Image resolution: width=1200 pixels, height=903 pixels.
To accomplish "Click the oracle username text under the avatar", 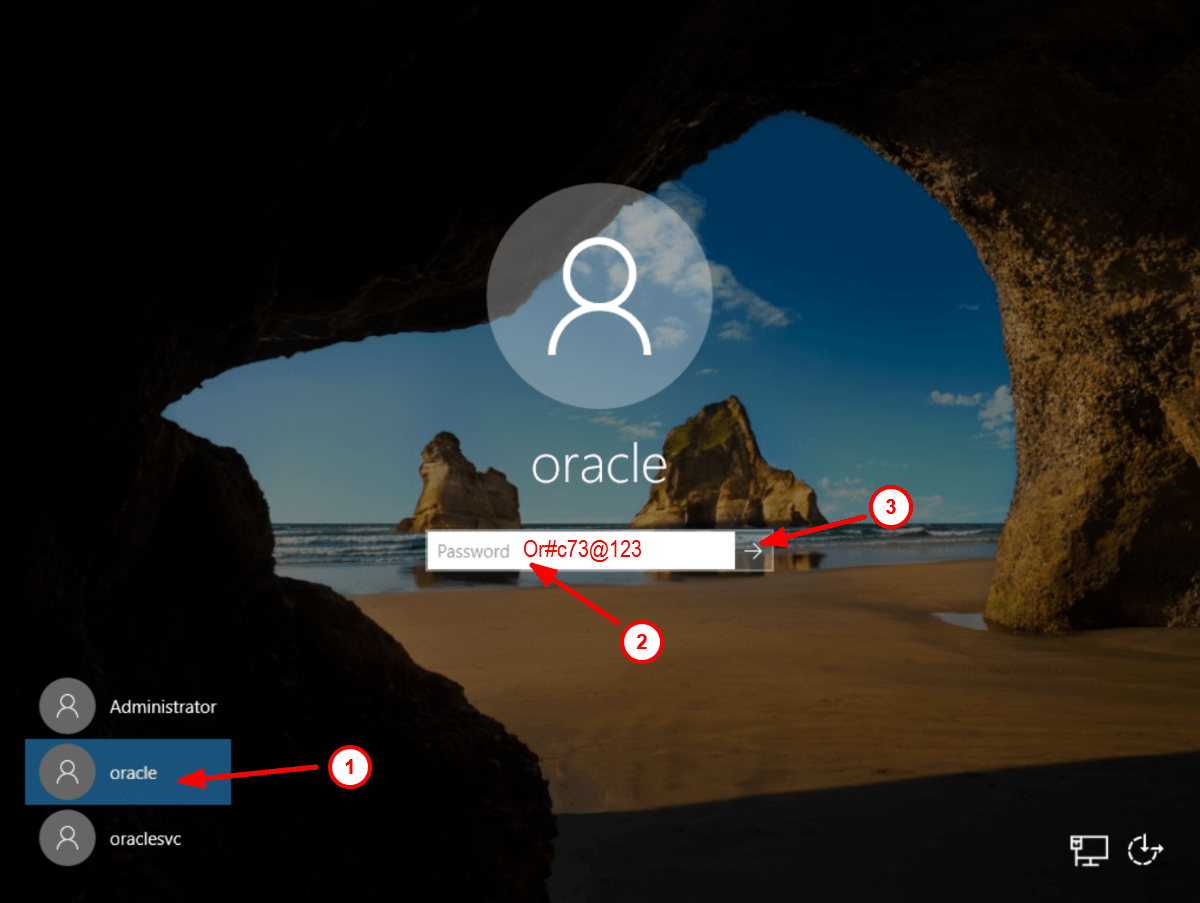I will [x=599, y=463].
